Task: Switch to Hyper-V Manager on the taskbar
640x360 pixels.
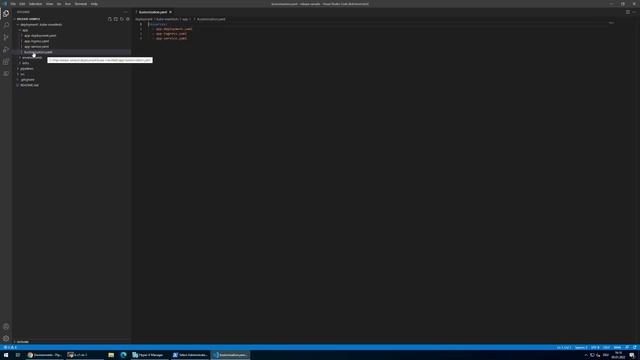Action: tap(149, 355)
